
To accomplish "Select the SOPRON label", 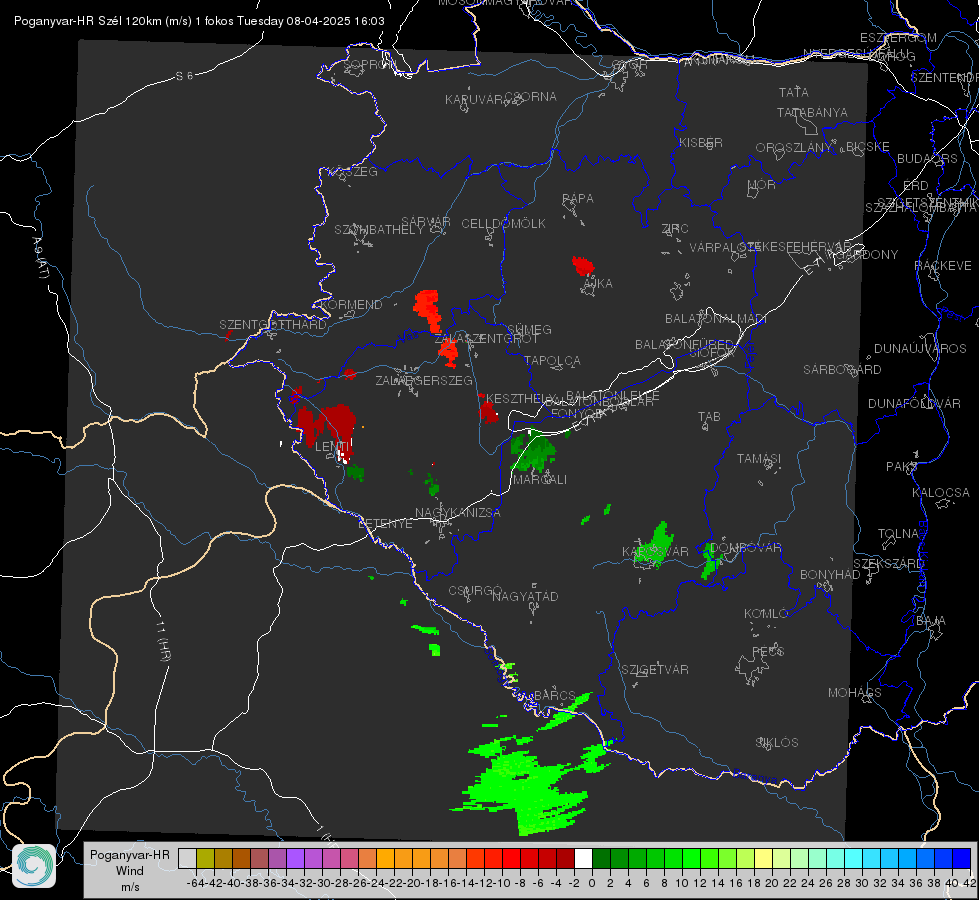I will (370, 64).
